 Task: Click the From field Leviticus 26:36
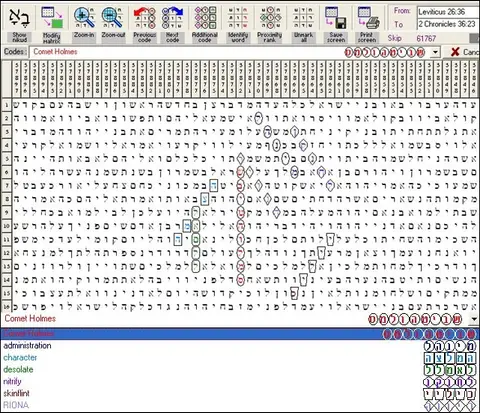click(x=449, y=12)
